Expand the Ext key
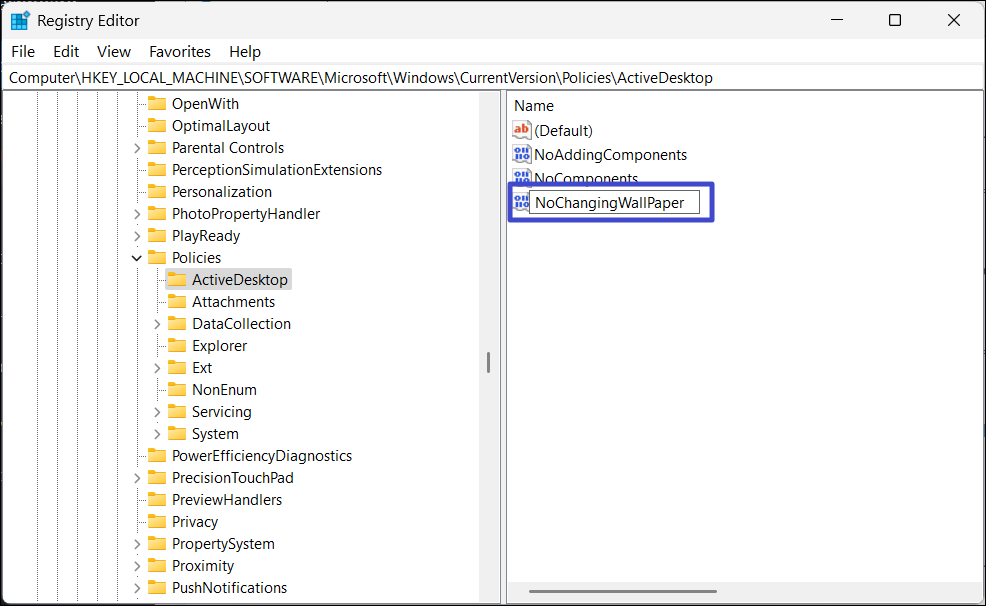 tap(157, 368)
